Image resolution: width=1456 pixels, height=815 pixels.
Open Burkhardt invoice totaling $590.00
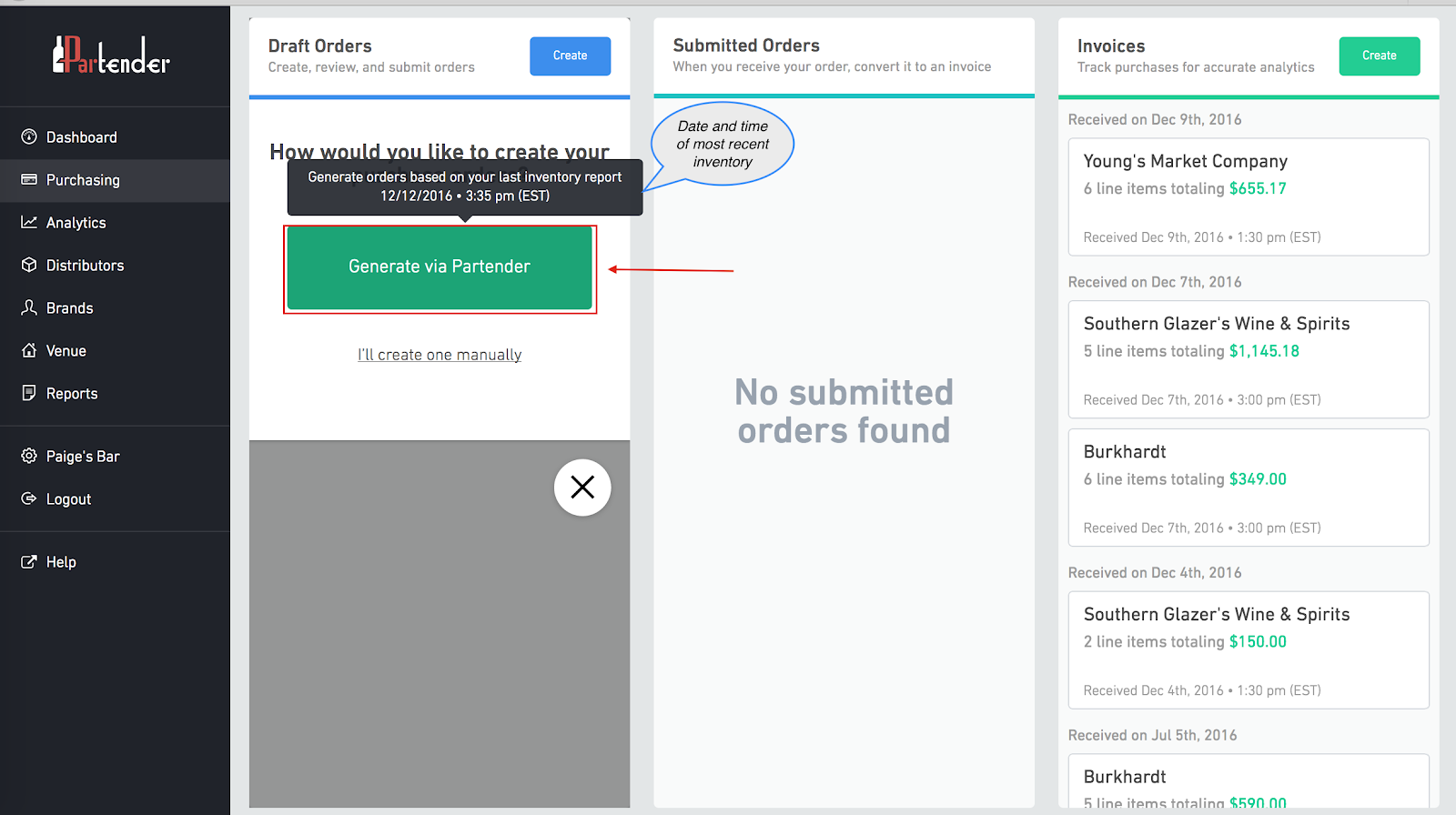click(x=1249, y=781)
